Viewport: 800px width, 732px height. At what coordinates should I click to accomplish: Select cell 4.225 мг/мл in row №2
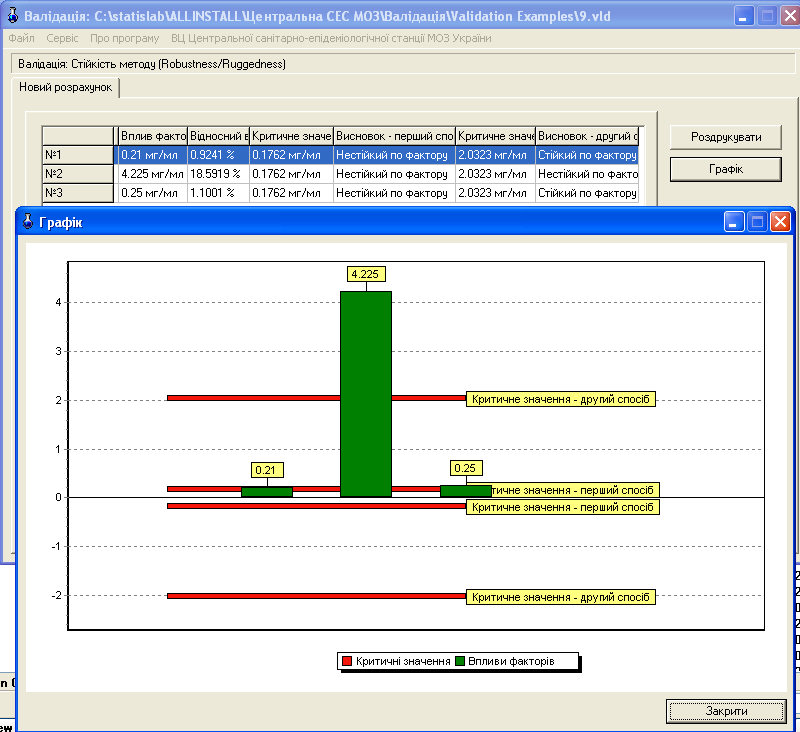[x=153, y=174]
